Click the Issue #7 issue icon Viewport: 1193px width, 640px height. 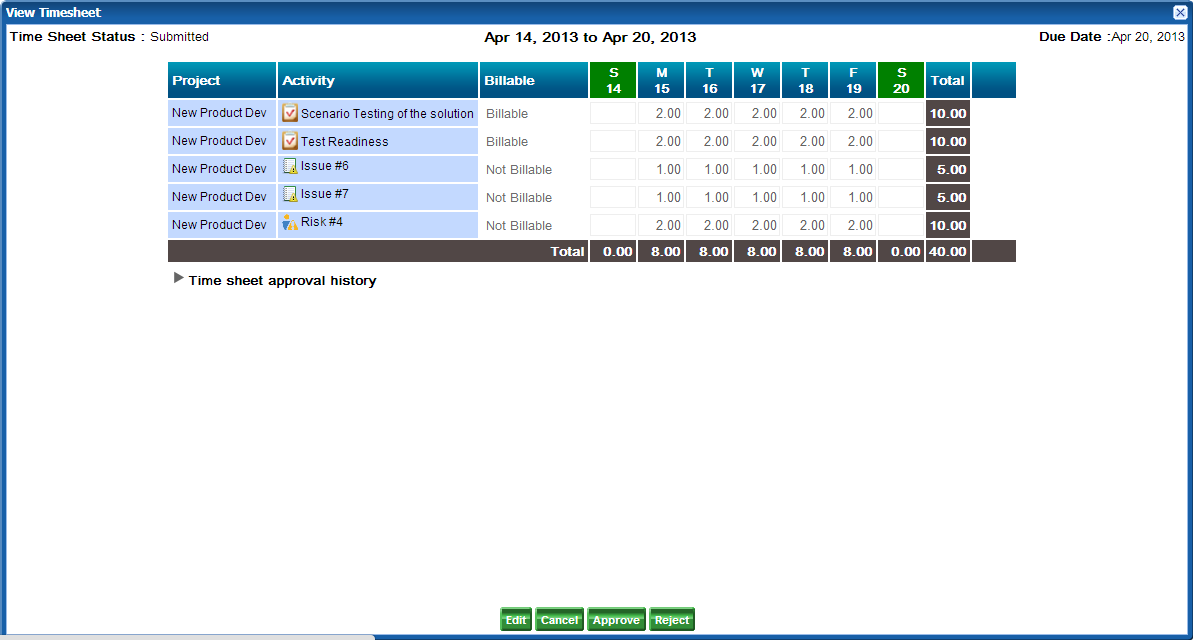[290, 194]
